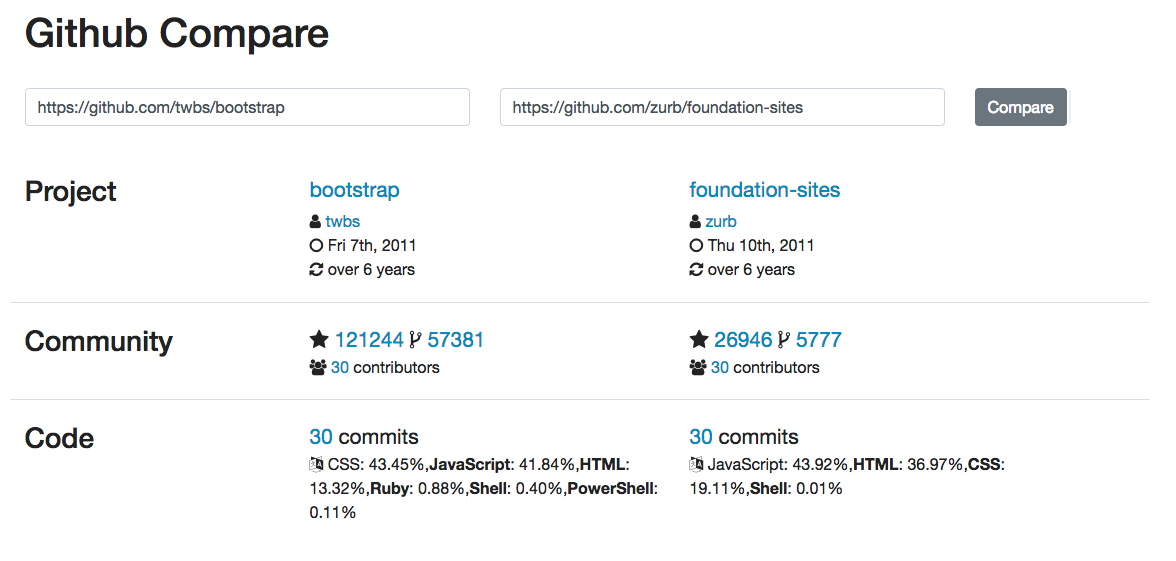Click the circle icon beside Thu 10th, 2011

click(696, 245)
